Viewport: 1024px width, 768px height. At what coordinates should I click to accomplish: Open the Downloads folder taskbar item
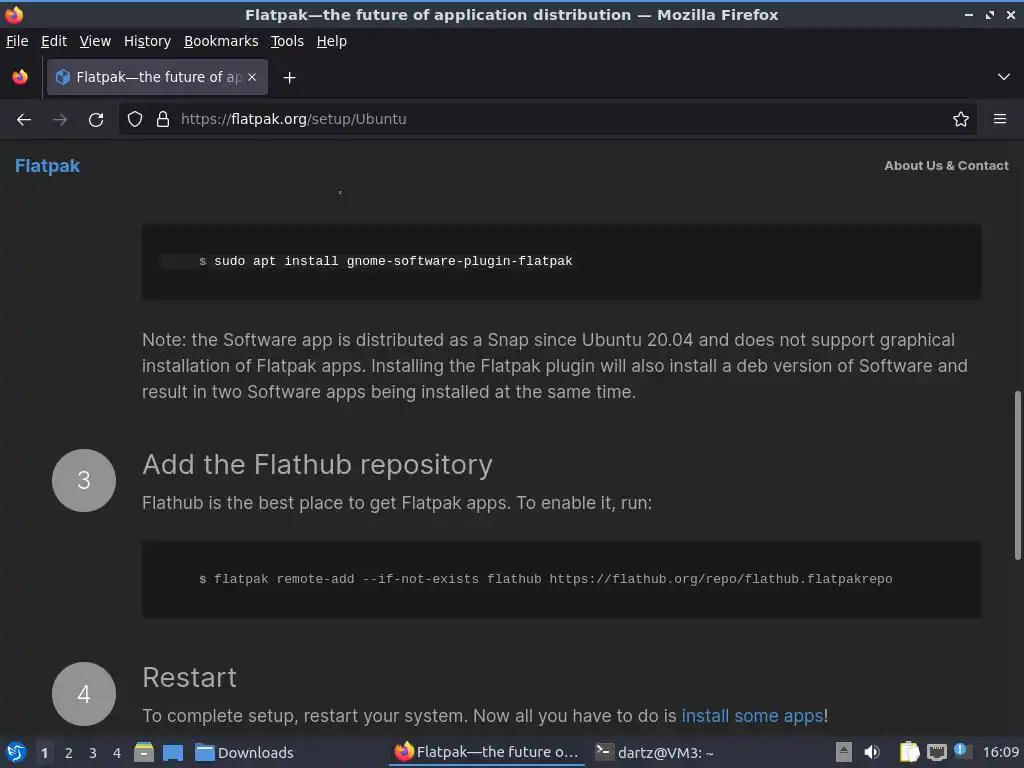click(x=245, y=752)
